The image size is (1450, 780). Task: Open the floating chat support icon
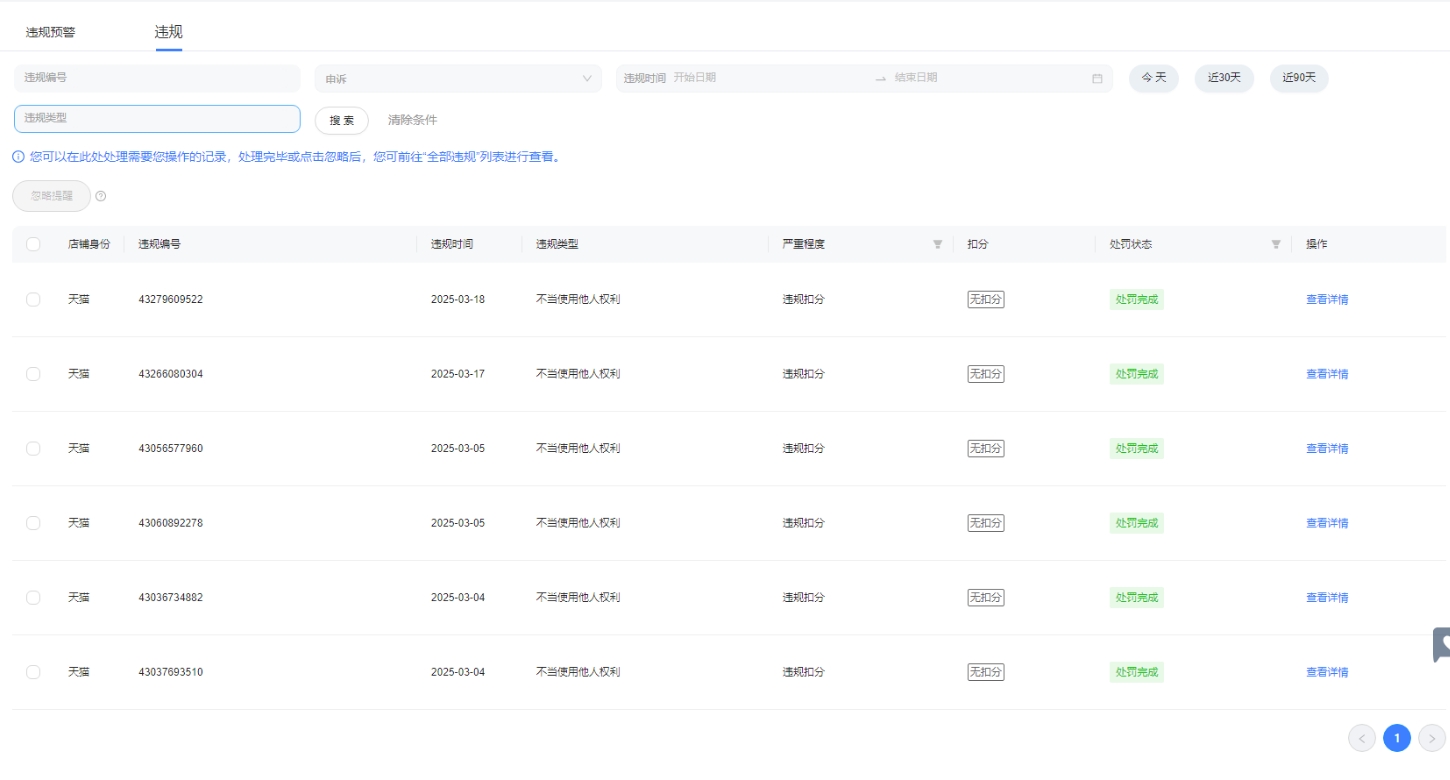pyautogui.click(x=1441, y=645)
